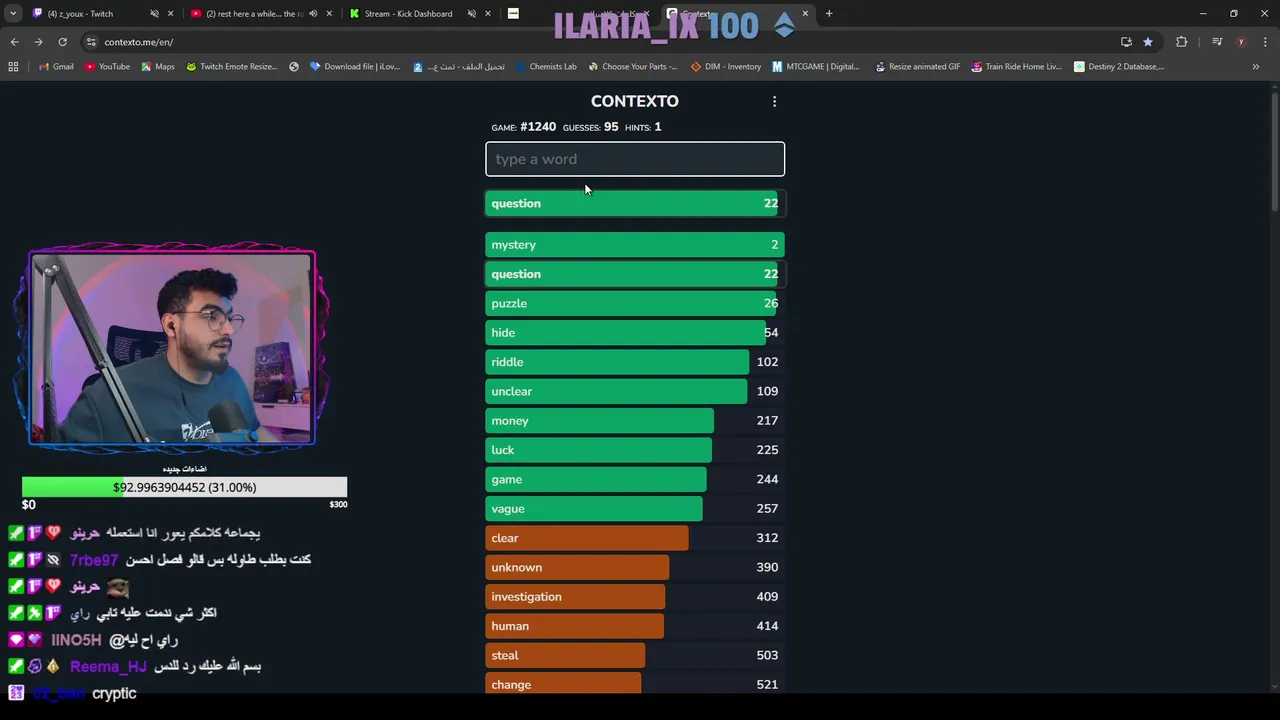Open the Chrome profile avatar

(x=1241, y=42)
